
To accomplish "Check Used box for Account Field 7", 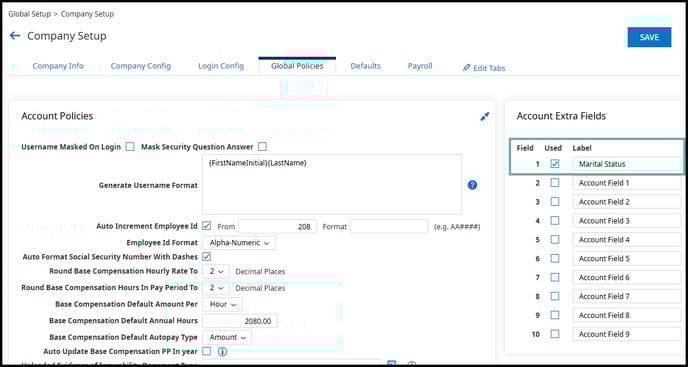I will [555, 296].
